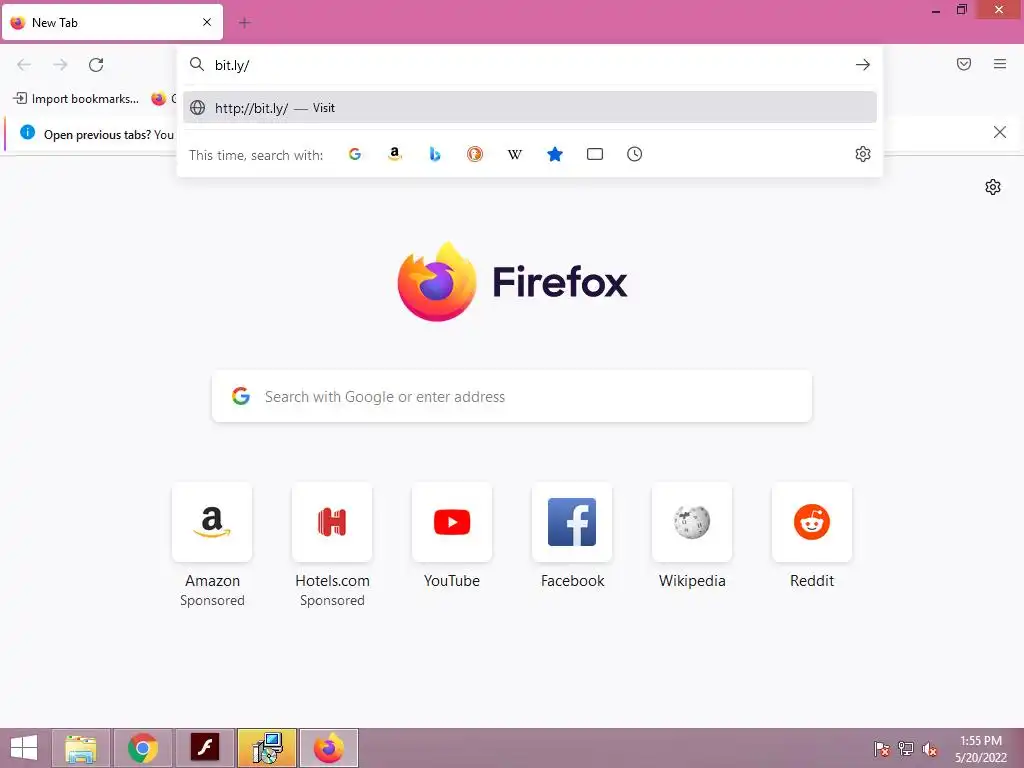Click the Reload page button
This screenshot has width=1024, height=768.
tap(96, 65)
